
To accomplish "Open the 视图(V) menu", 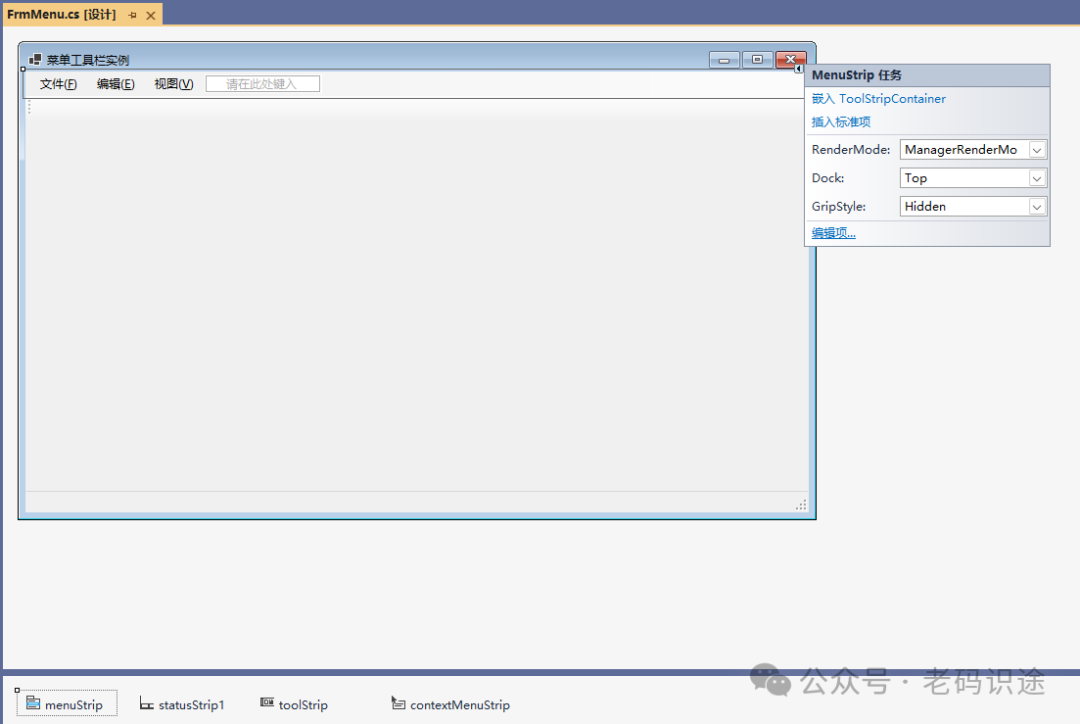I will (x=174, y=84).
